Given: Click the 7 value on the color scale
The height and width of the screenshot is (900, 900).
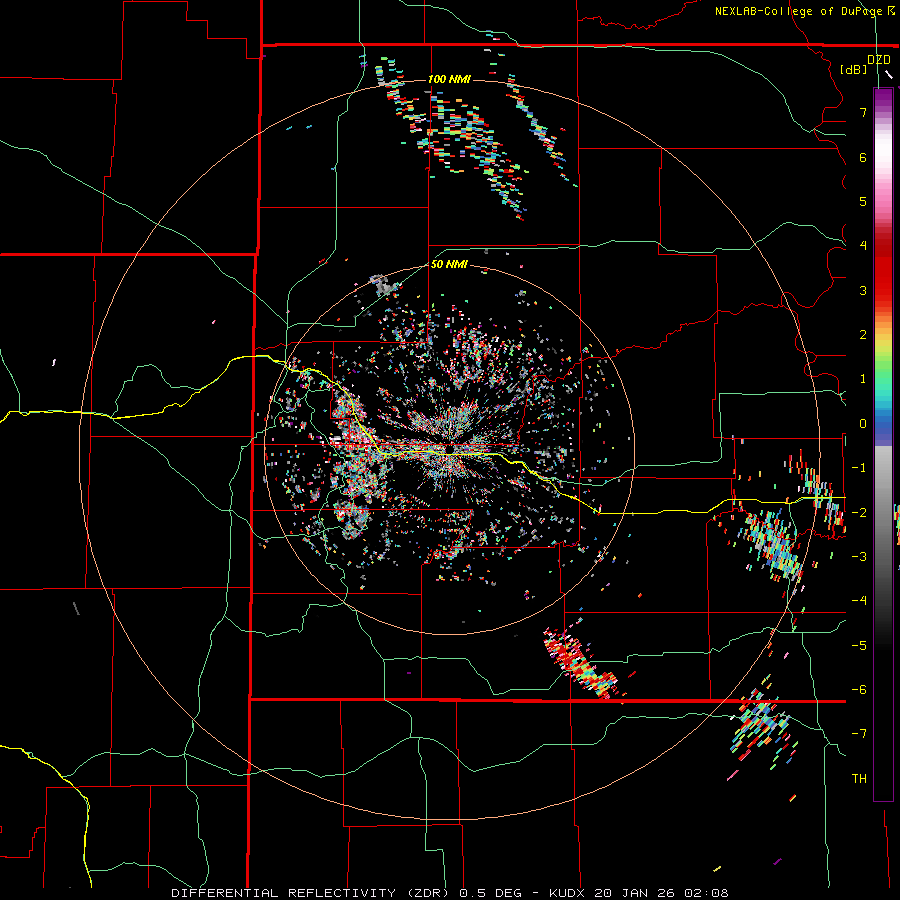Looking at the screenshot, I should point(863,112).
